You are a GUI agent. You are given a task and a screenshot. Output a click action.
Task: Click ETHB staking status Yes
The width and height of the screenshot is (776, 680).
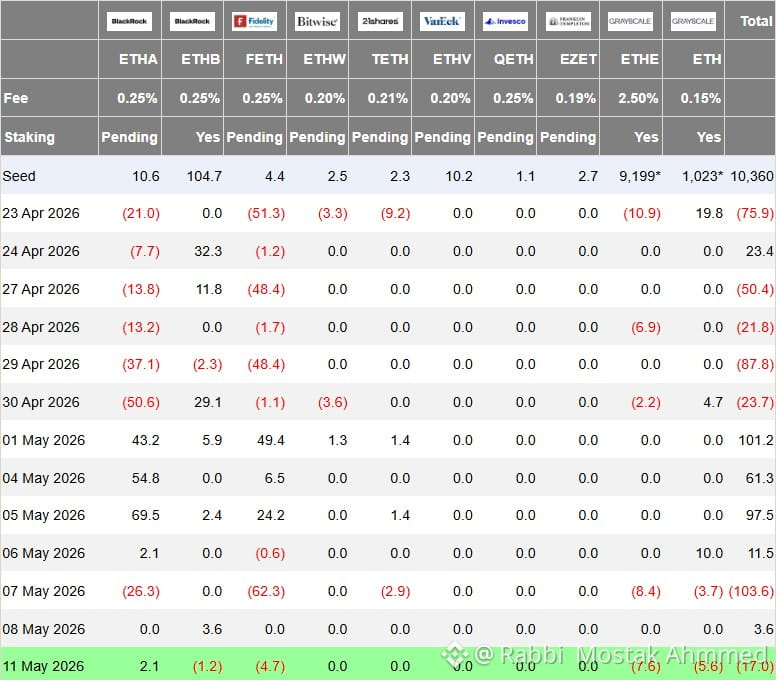[x=208, y=137]
